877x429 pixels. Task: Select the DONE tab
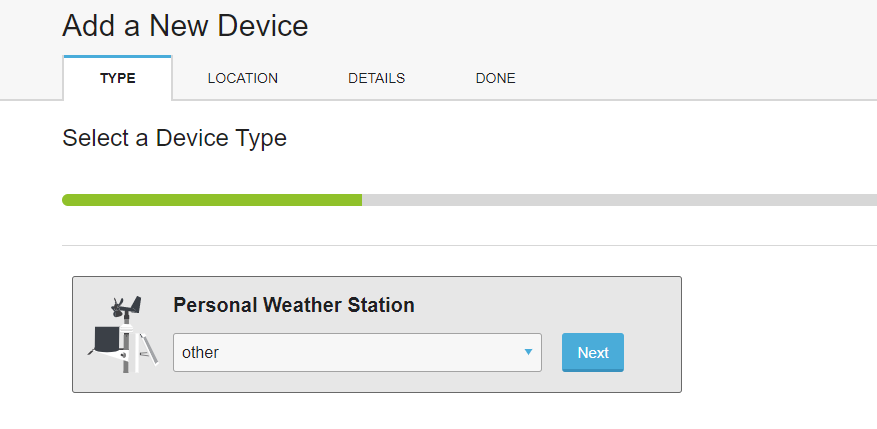496,78
